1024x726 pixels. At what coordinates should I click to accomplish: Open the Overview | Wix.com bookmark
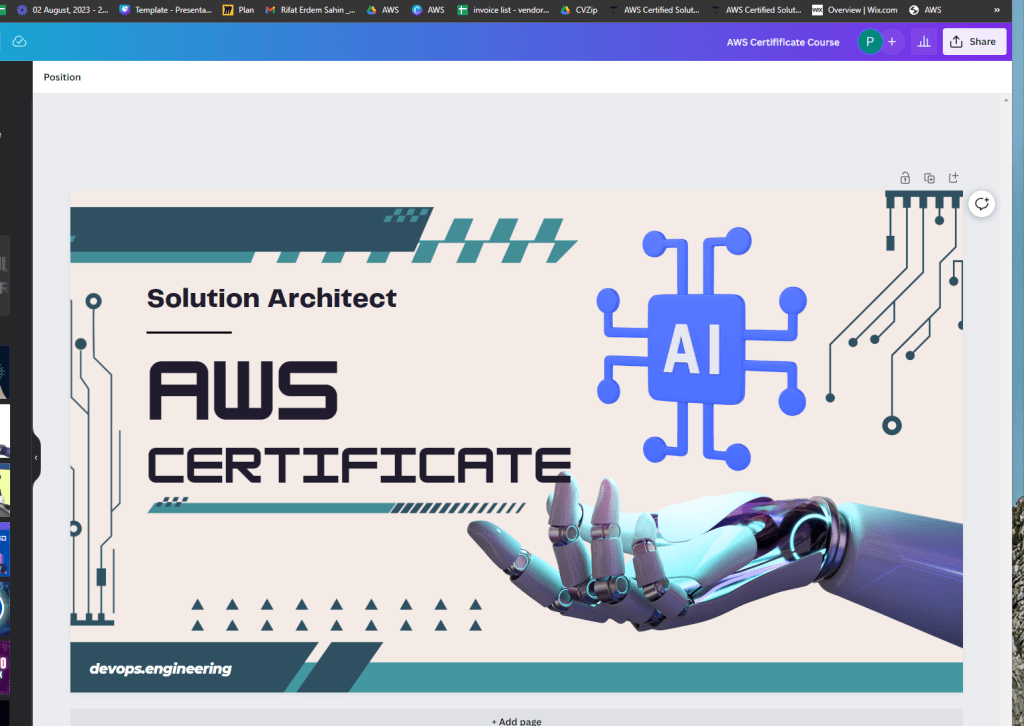click(x=854, y=10)
